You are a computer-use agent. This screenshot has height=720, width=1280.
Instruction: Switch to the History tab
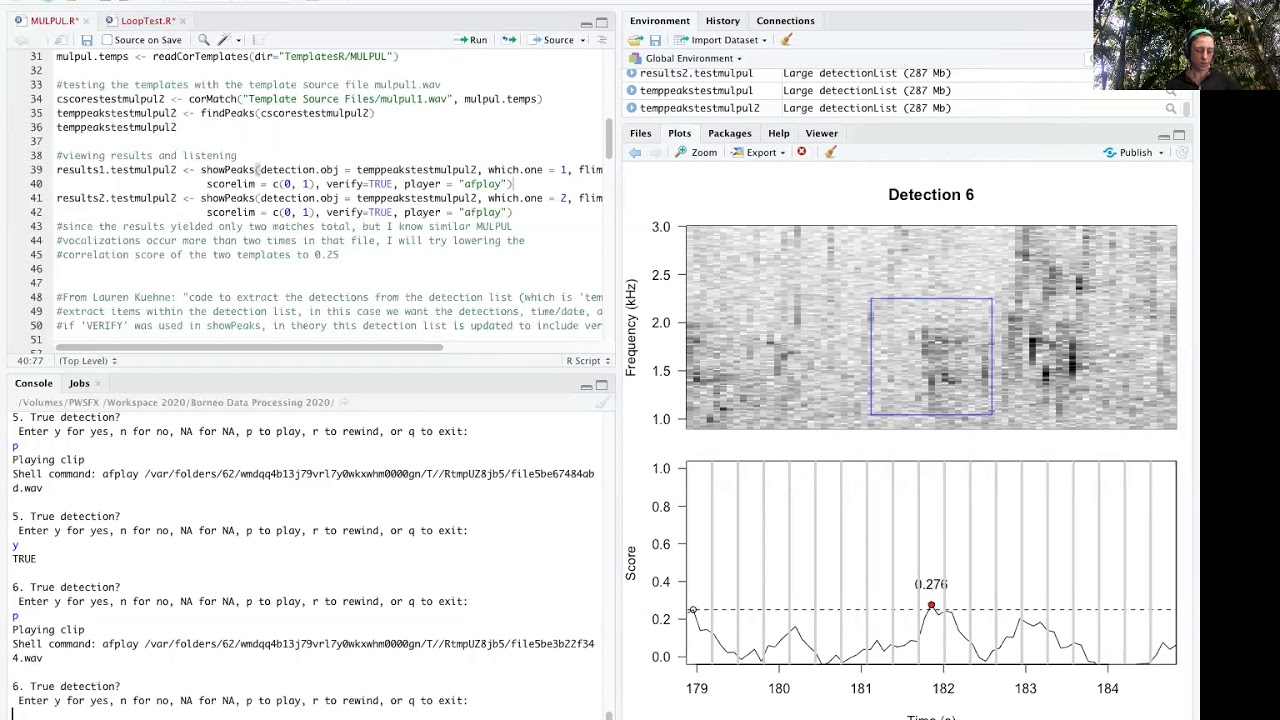click(722, 20)
